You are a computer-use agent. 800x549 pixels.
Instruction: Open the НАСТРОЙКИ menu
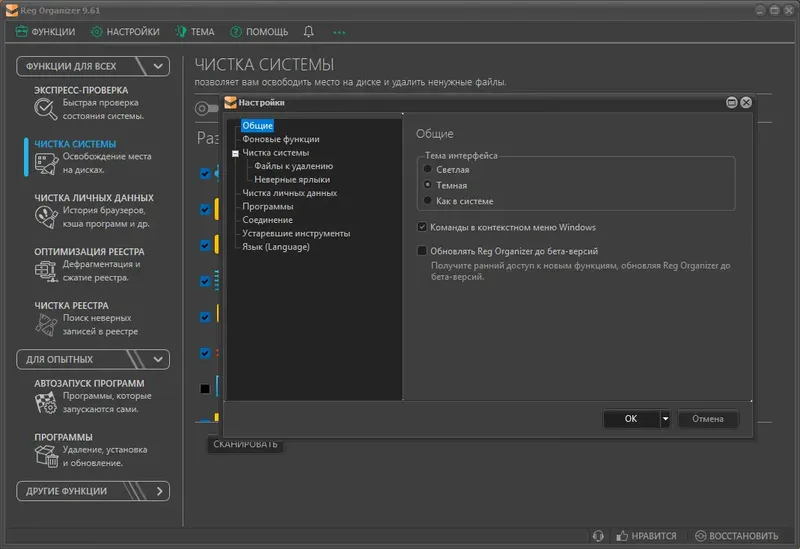[x=125, y=32]
